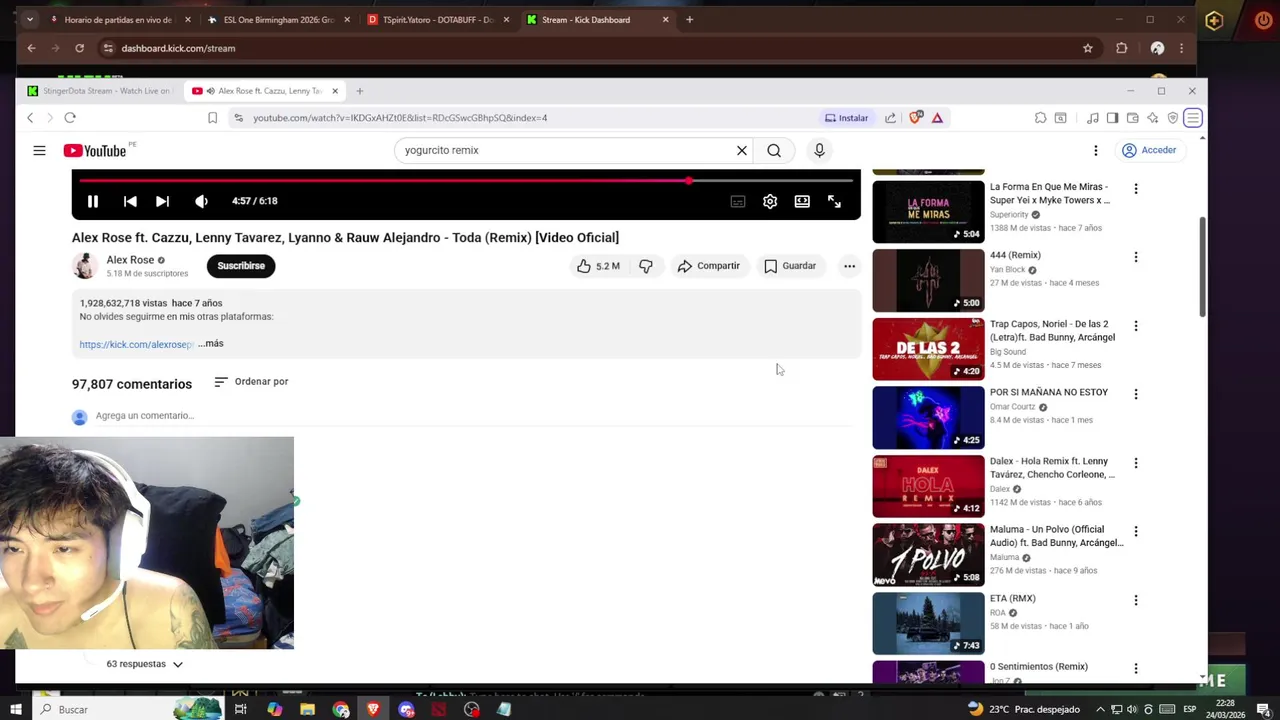Start voice search with microphone
The image size is (1280, 720).
point(819,150)
